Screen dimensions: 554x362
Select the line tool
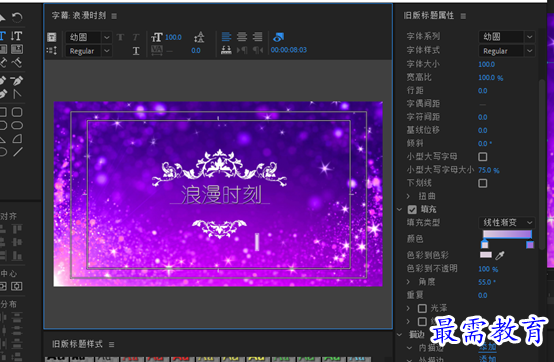pos(17,152)
